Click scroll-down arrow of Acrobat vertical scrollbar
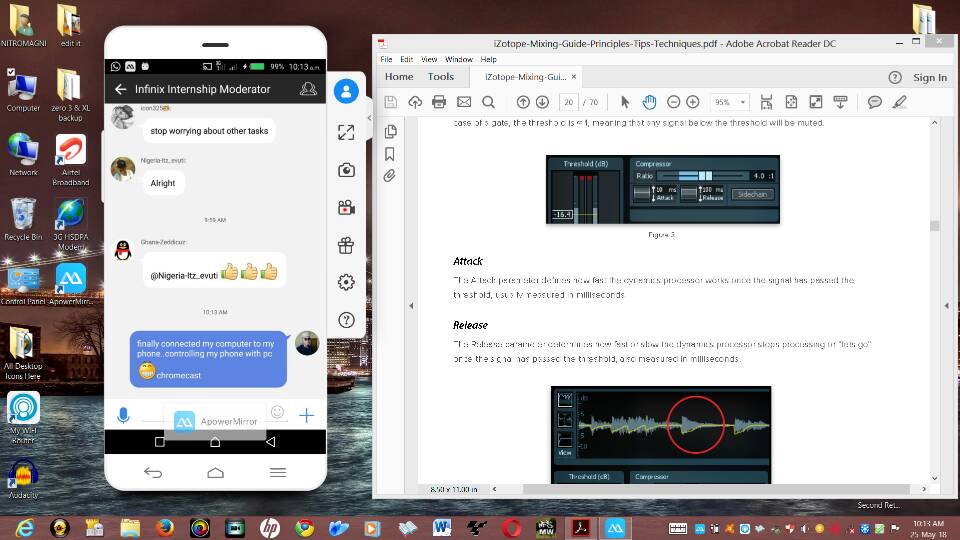The width and height of the screenshot is (960, 540). tap(934, 478)
